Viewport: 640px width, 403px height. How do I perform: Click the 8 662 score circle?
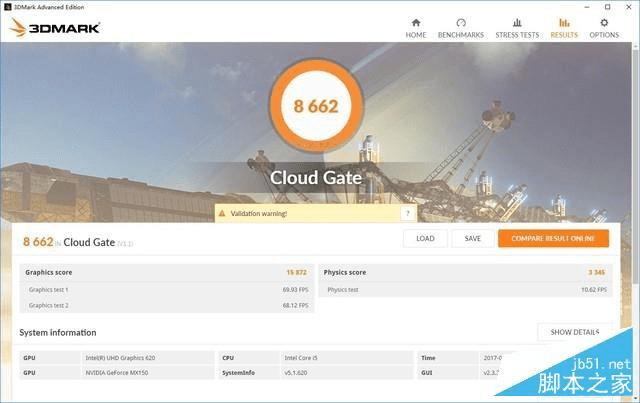[x=316, y=106]
